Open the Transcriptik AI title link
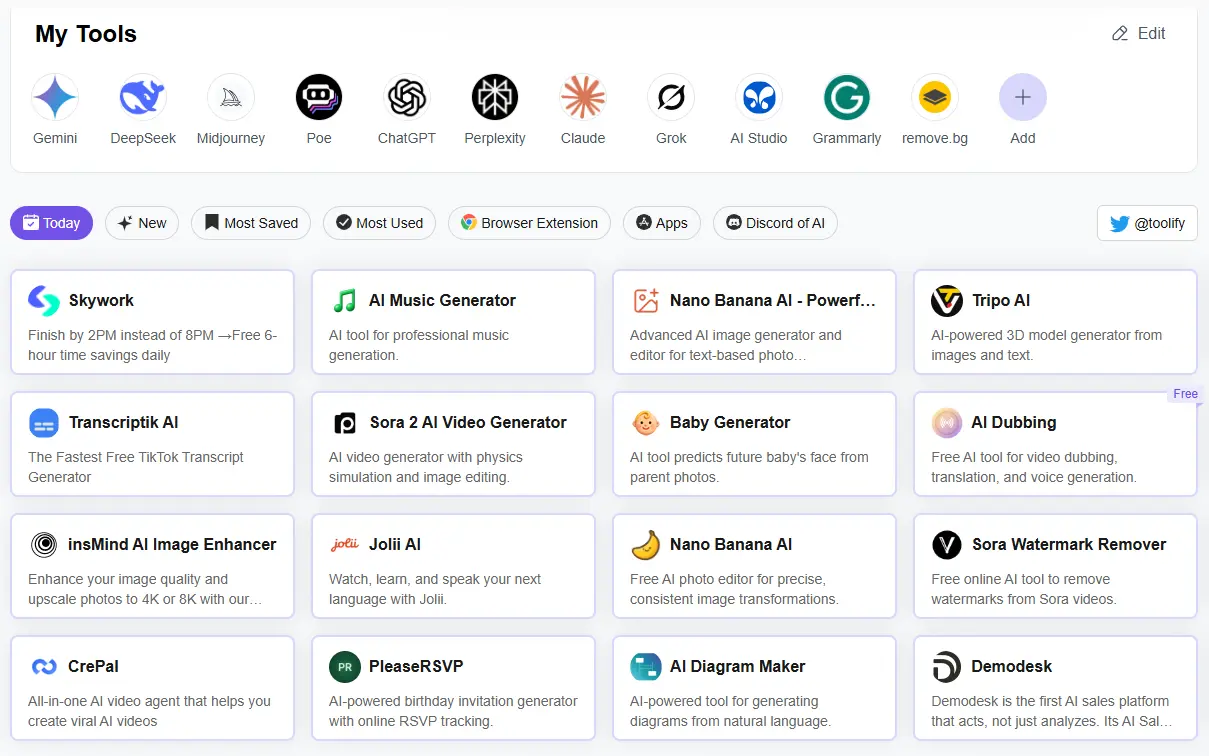This screenshot has width=1209, height=756. (124, 422)
